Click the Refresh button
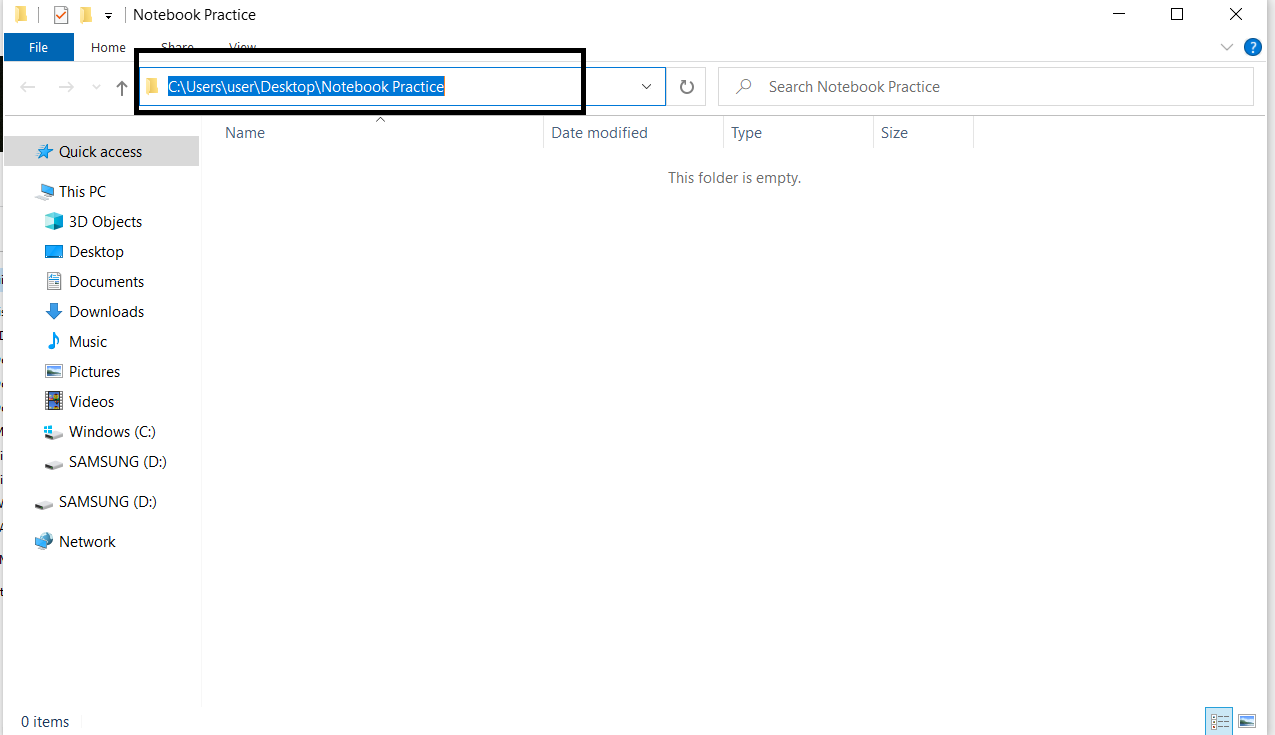Image resolution: width=1275 pixels, height=735 pixels. coord(686,86)
